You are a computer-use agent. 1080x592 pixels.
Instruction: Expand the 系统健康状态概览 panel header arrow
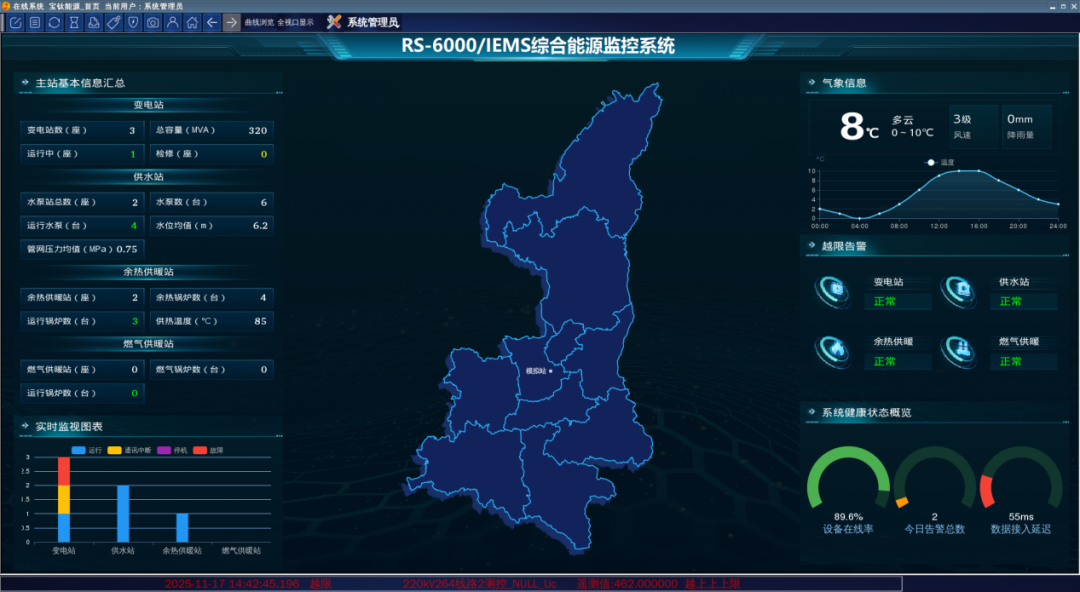pos(808,412)
